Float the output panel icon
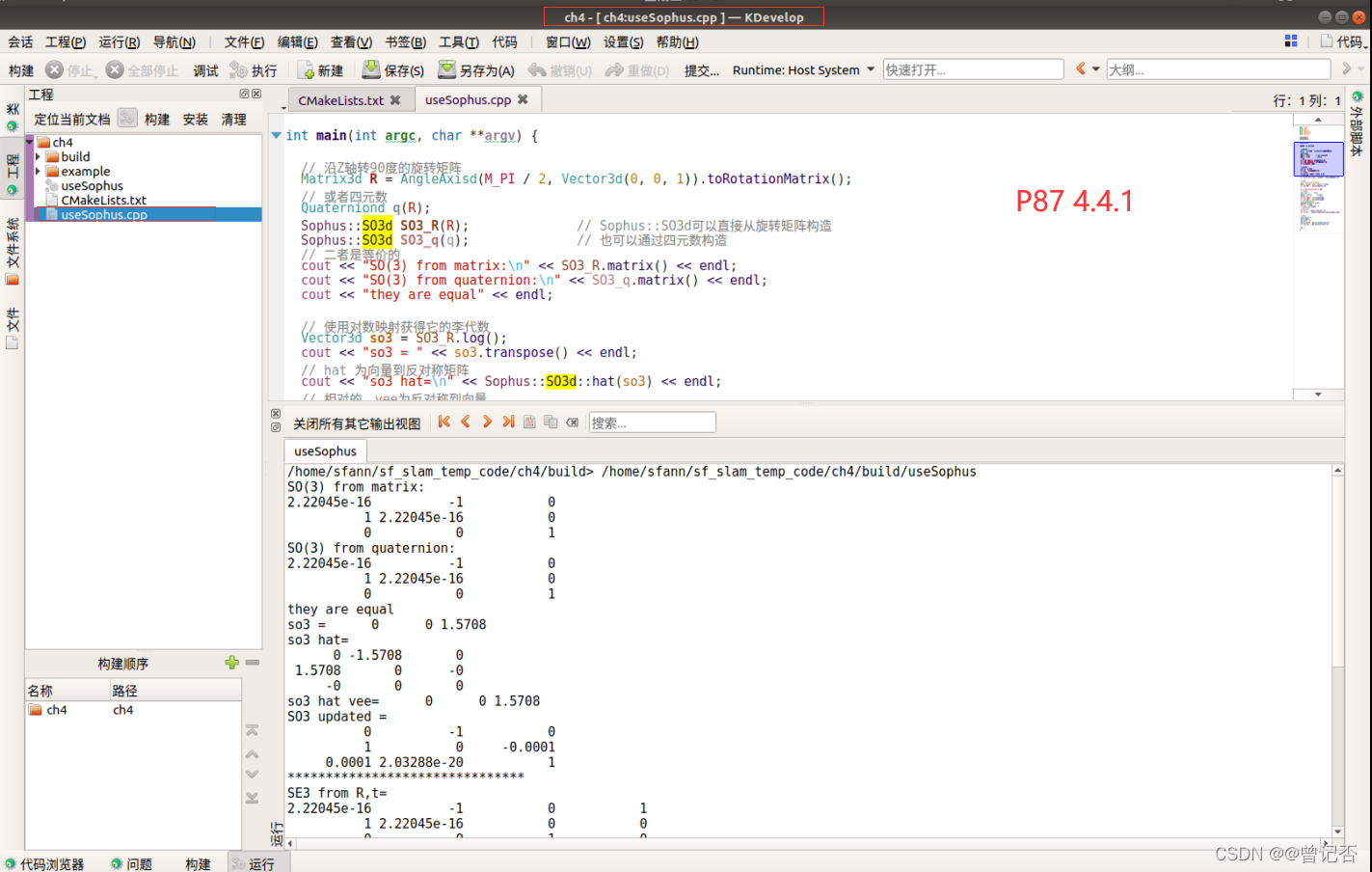 (x=276, y=426)
